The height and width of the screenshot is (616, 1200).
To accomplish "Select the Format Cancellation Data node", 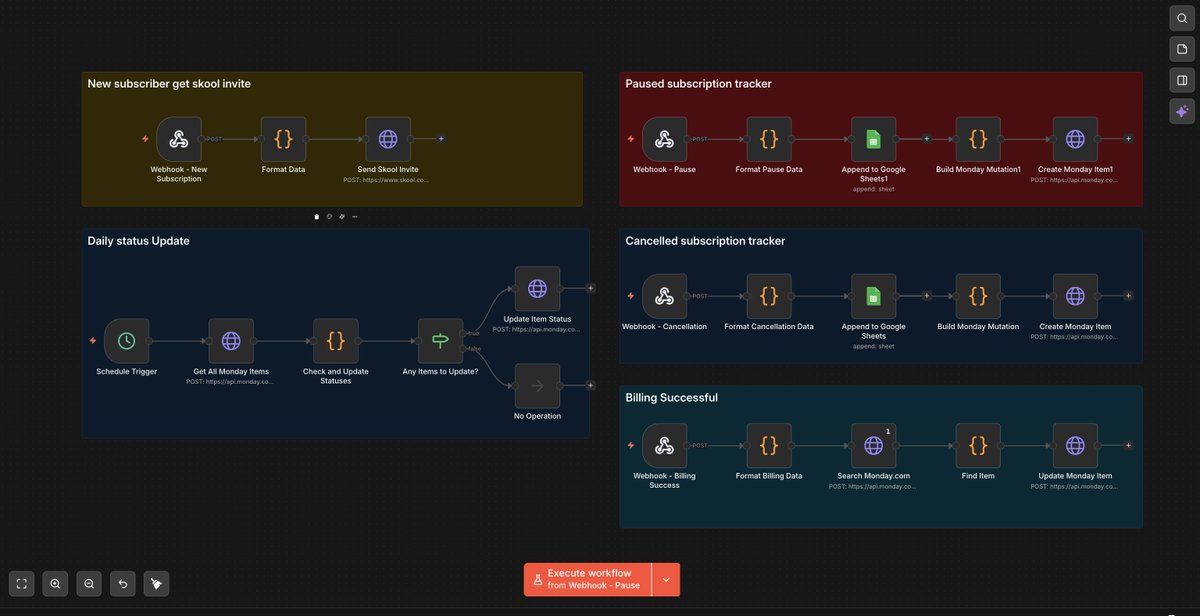I will pos(769,296).
